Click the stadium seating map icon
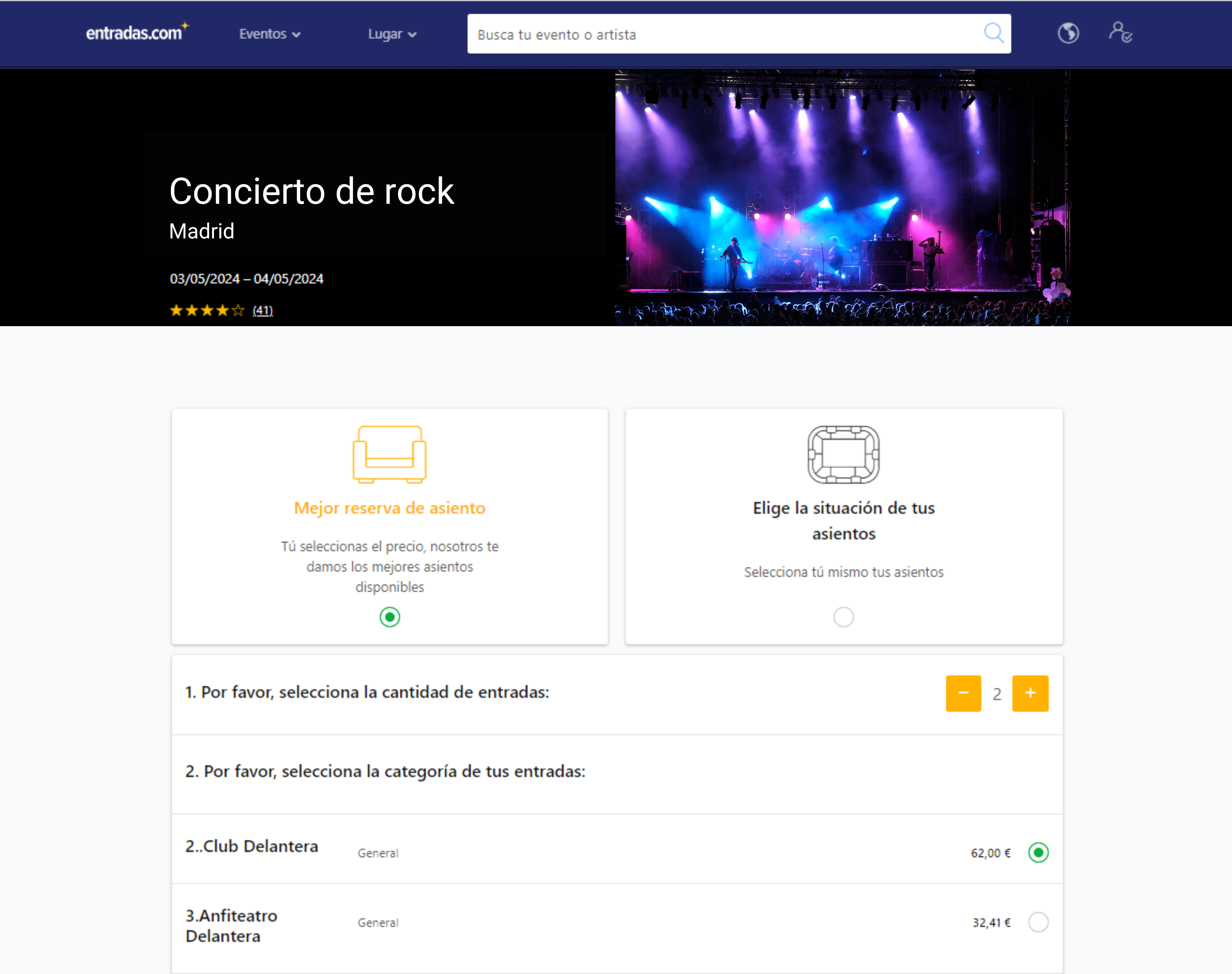The width and height of the screenshot is (1232, 974). tap(843, 455)
